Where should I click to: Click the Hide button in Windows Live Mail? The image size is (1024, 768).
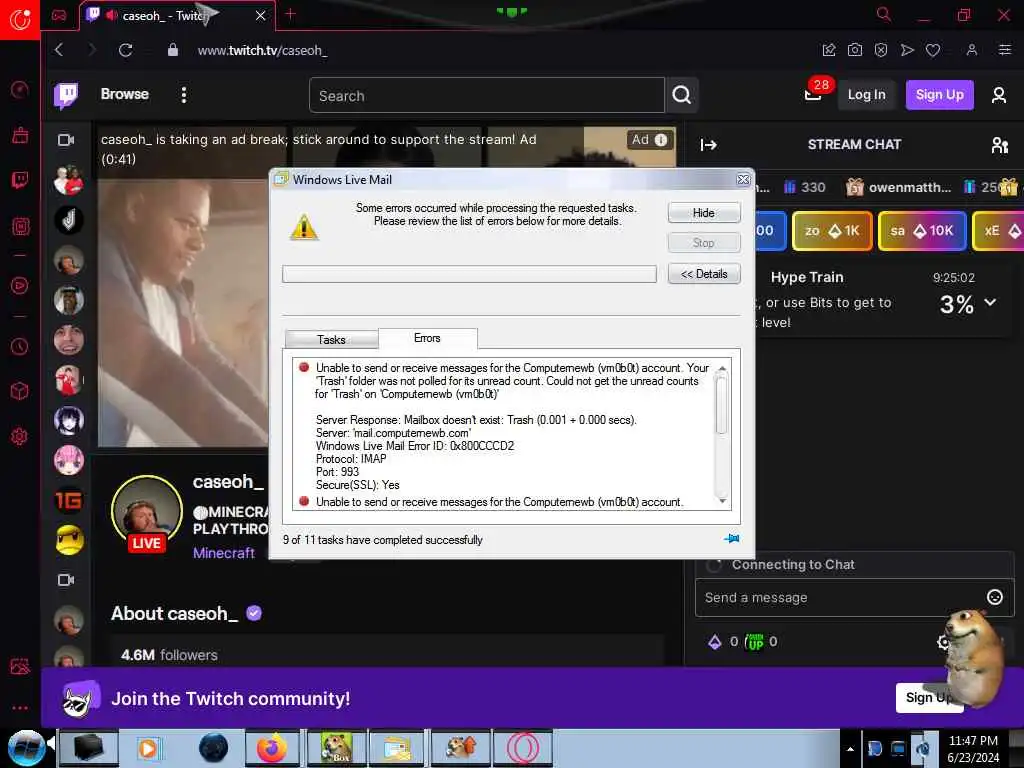(x=704, y=213)
